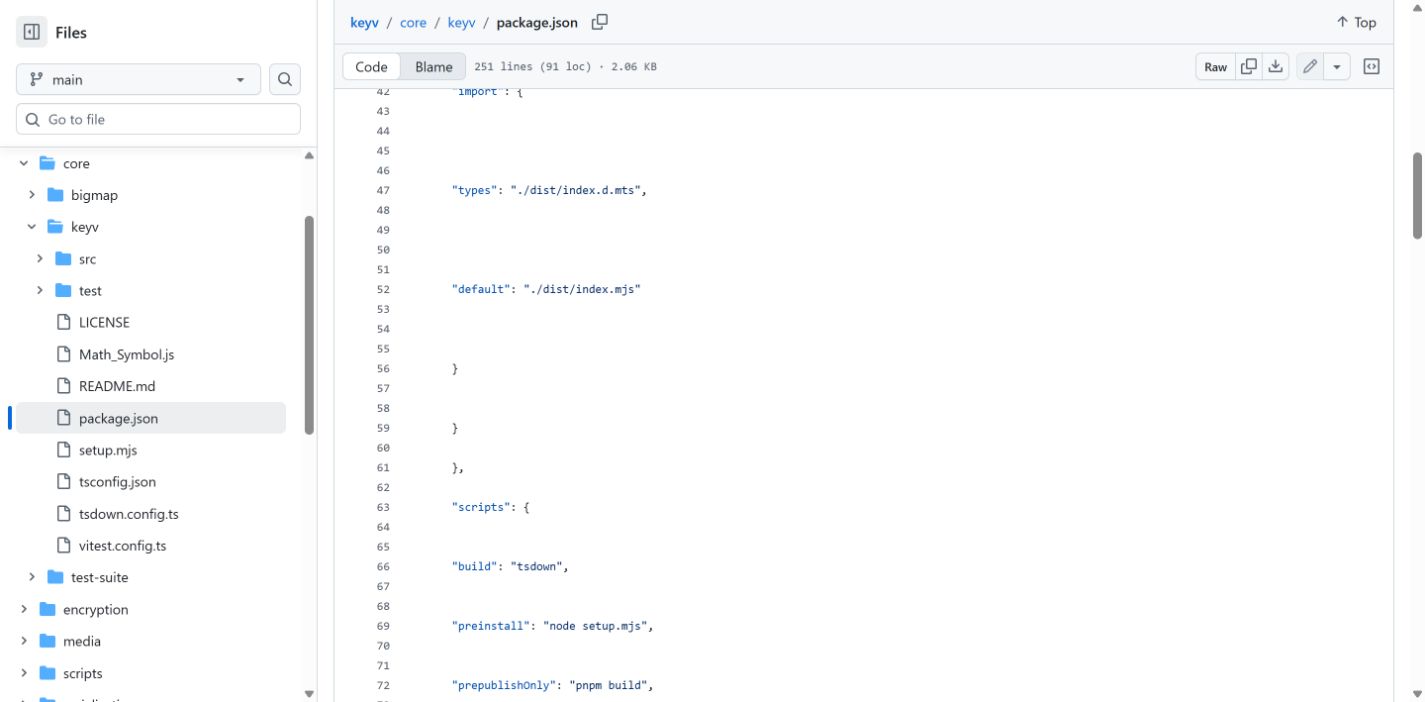Image resolution: width=1425 pixels, height=702 pixels.
Task: Open more edit options dropdown
Action: click(x=1337, y=67)
